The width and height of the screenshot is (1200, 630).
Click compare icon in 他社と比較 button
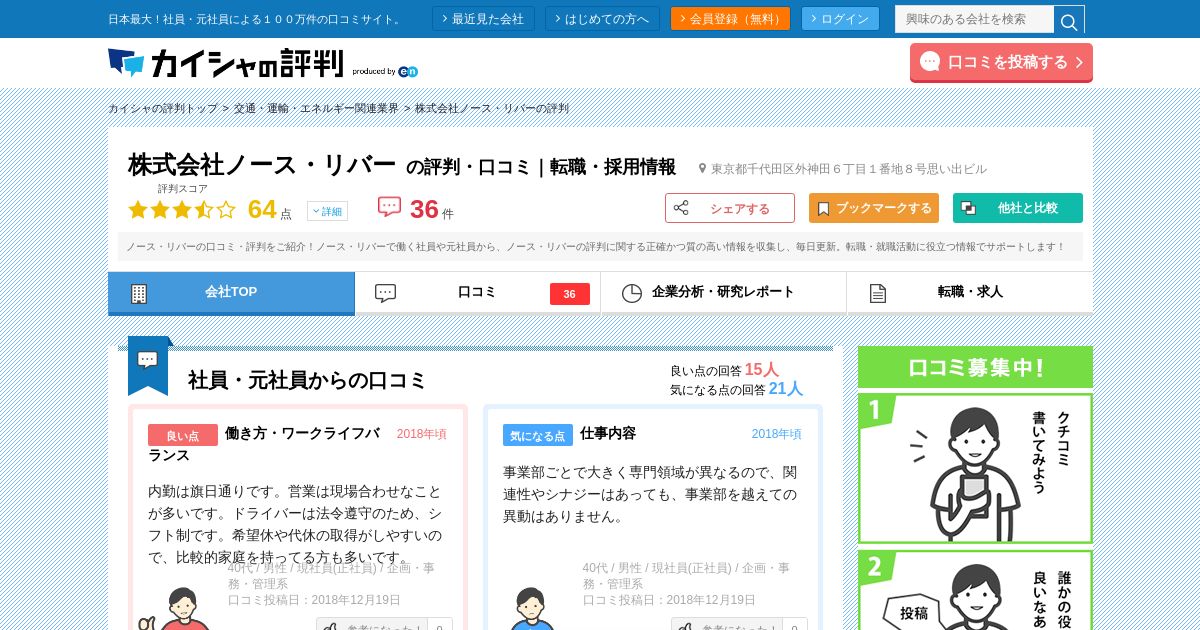point(968,208)
